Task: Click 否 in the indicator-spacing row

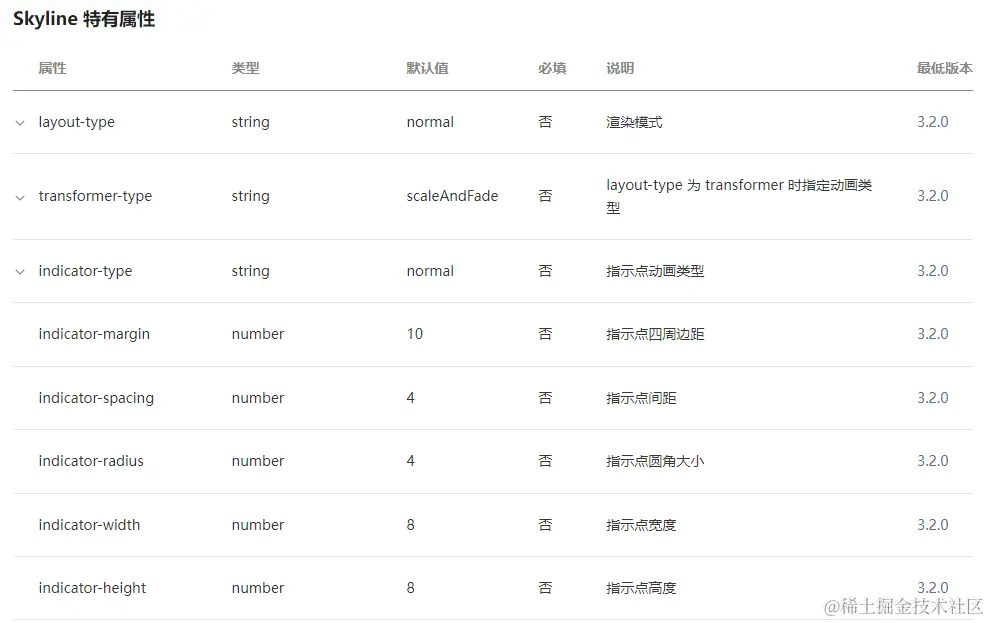Action: tap(546, 398)
